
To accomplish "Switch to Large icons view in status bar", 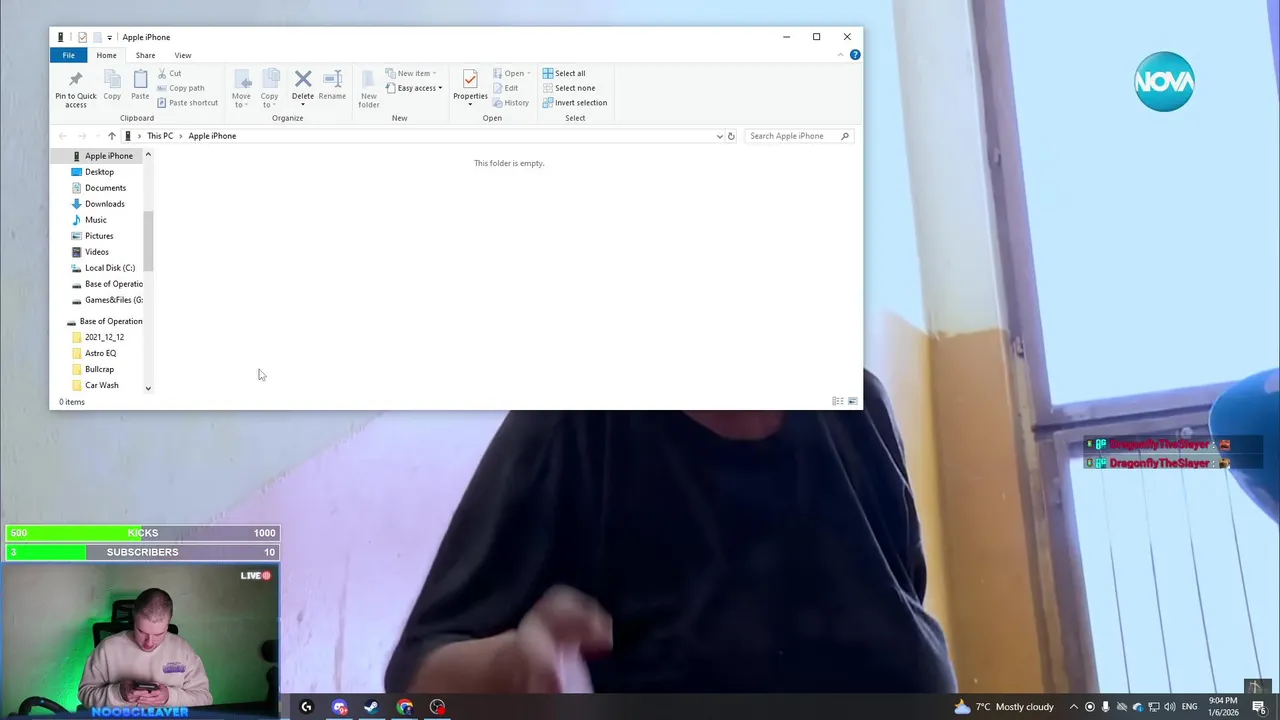I will pos(852,401).
